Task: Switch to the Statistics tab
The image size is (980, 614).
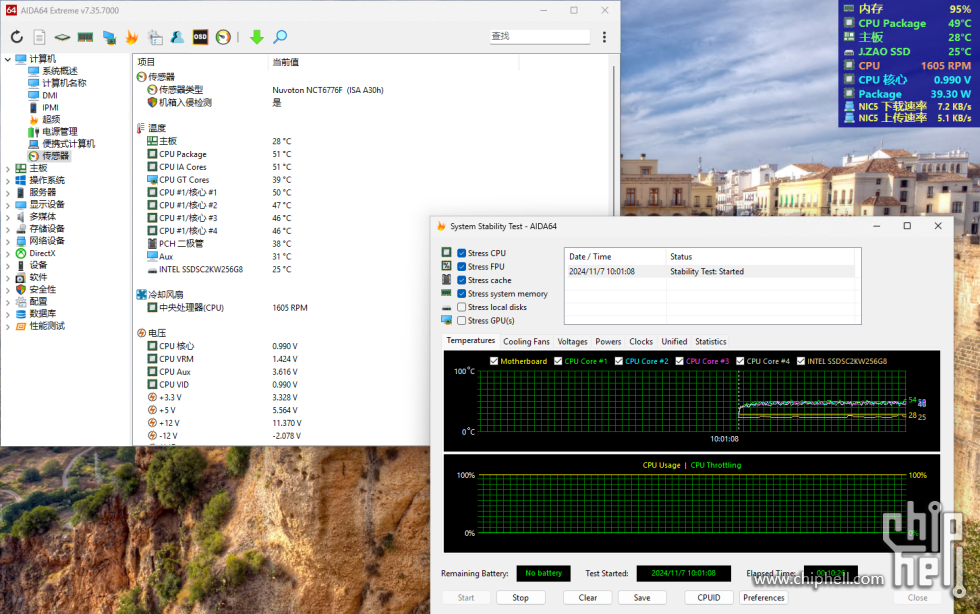Action: click(x=711, y=342)
